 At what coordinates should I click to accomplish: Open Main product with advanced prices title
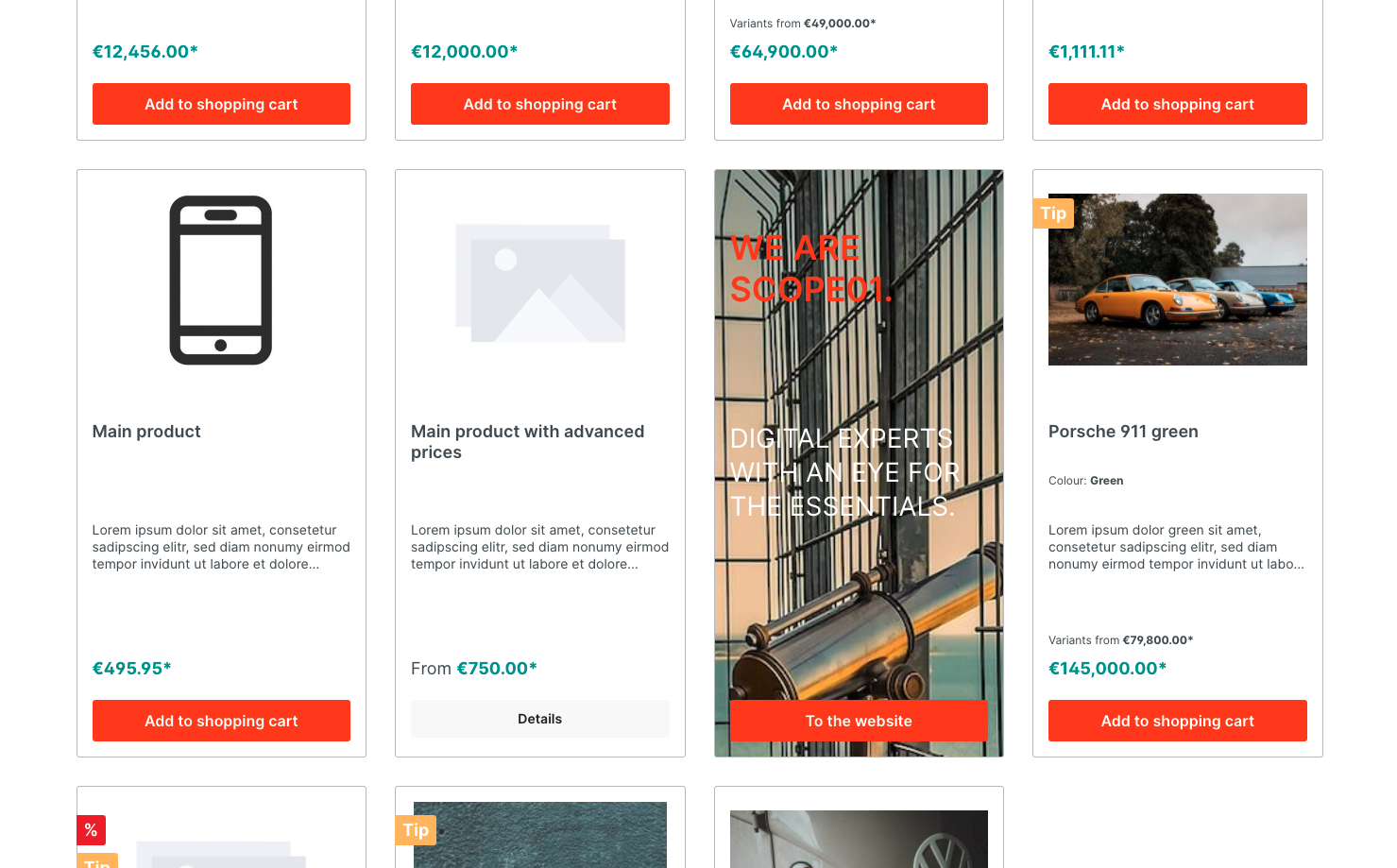coord(528,442)
